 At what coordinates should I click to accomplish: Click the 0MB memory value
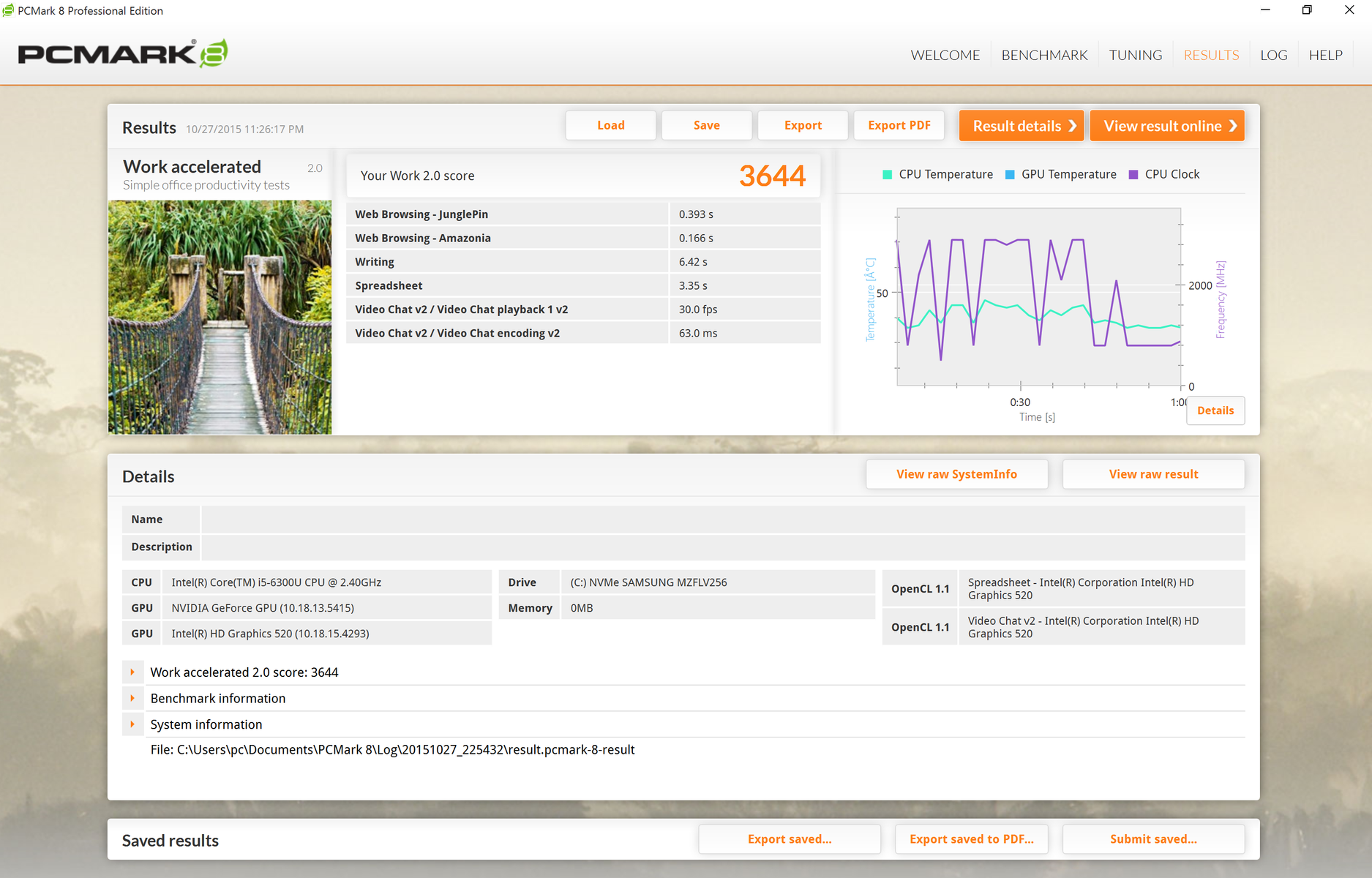(582, 608)
